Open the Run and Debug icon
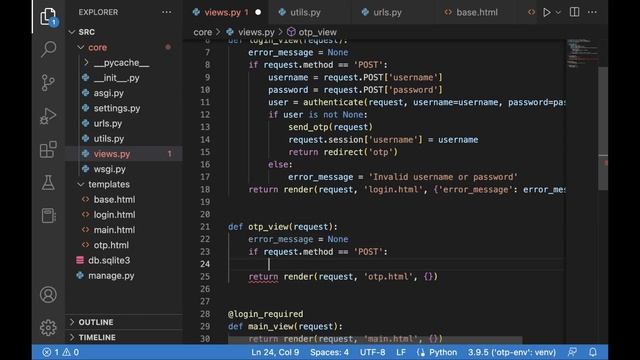 [x=48, y=116]
